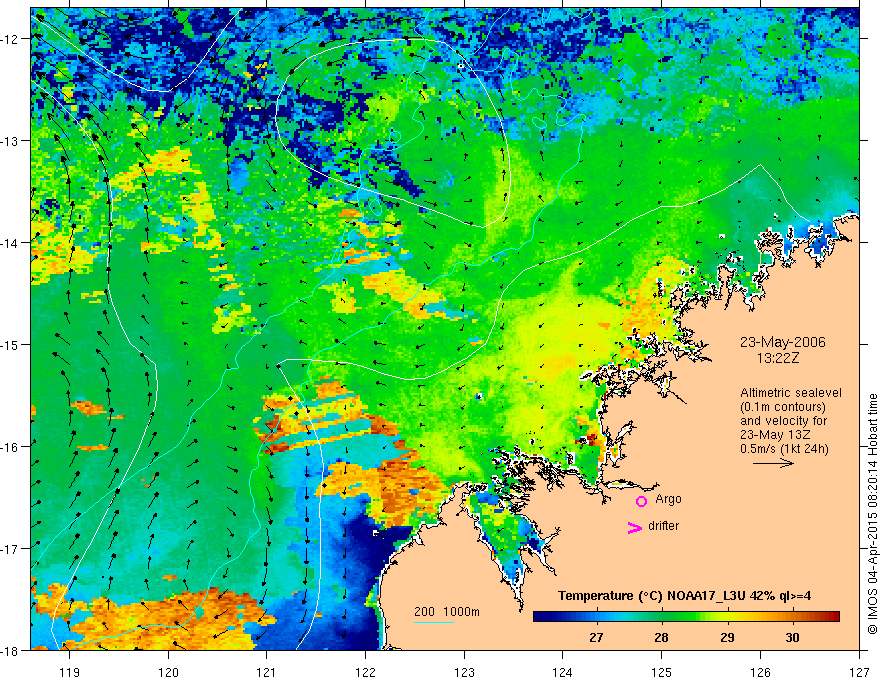Click the longitude axis label 121
This screenshot has height=680, width=880.
267,672
